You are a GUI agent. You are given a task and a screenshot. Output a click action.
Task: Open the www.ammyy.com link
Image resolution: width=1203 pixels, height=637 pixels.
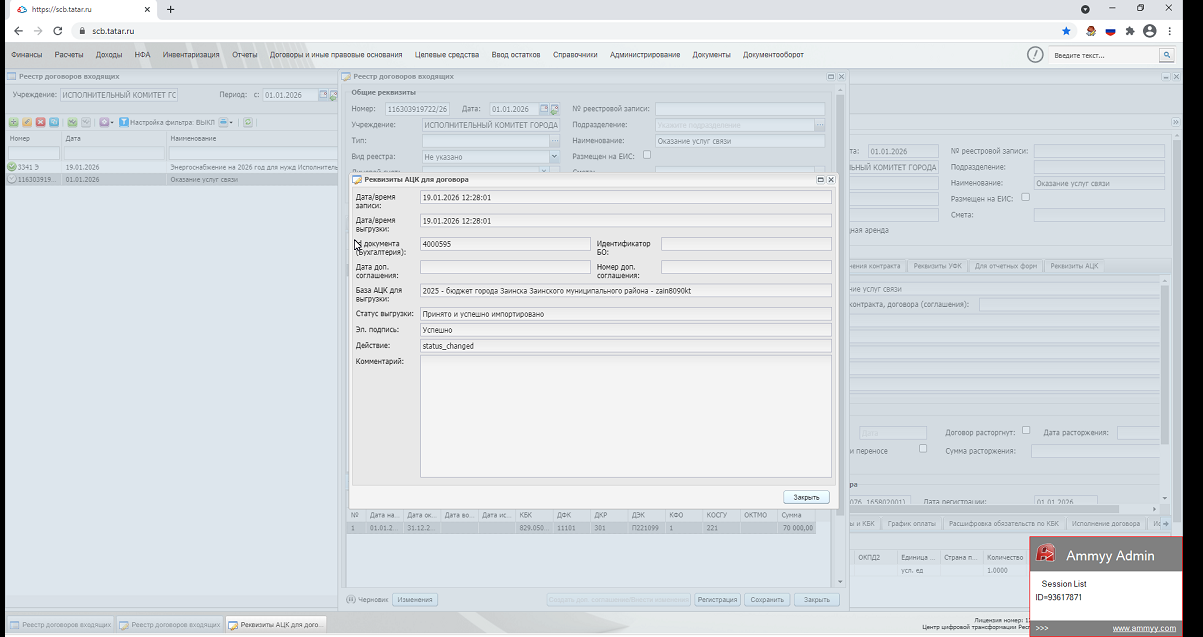coord(1144,628)
